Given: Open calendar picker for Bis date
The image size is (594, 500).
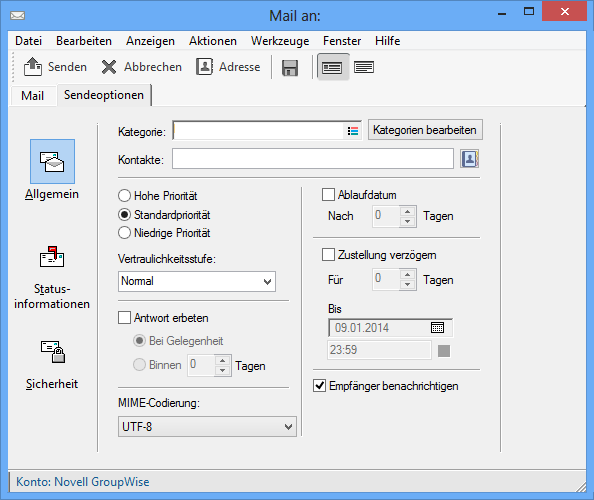Looking at the screenshot, I should click(438, 327).
